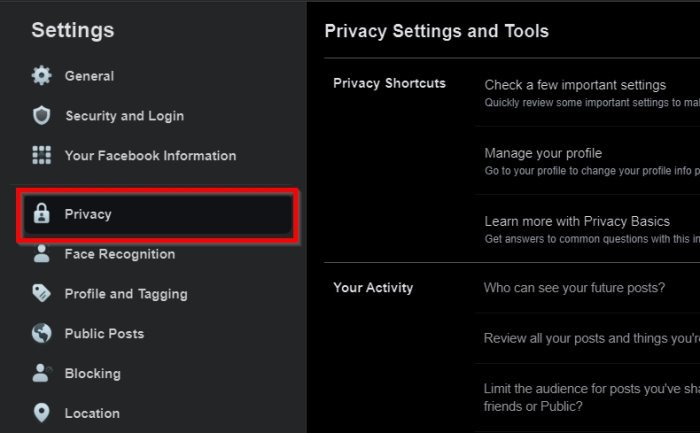The image size is (700, 433).
Task: Click the Profile and Tagging tag icon
Action: pos(41,294)
